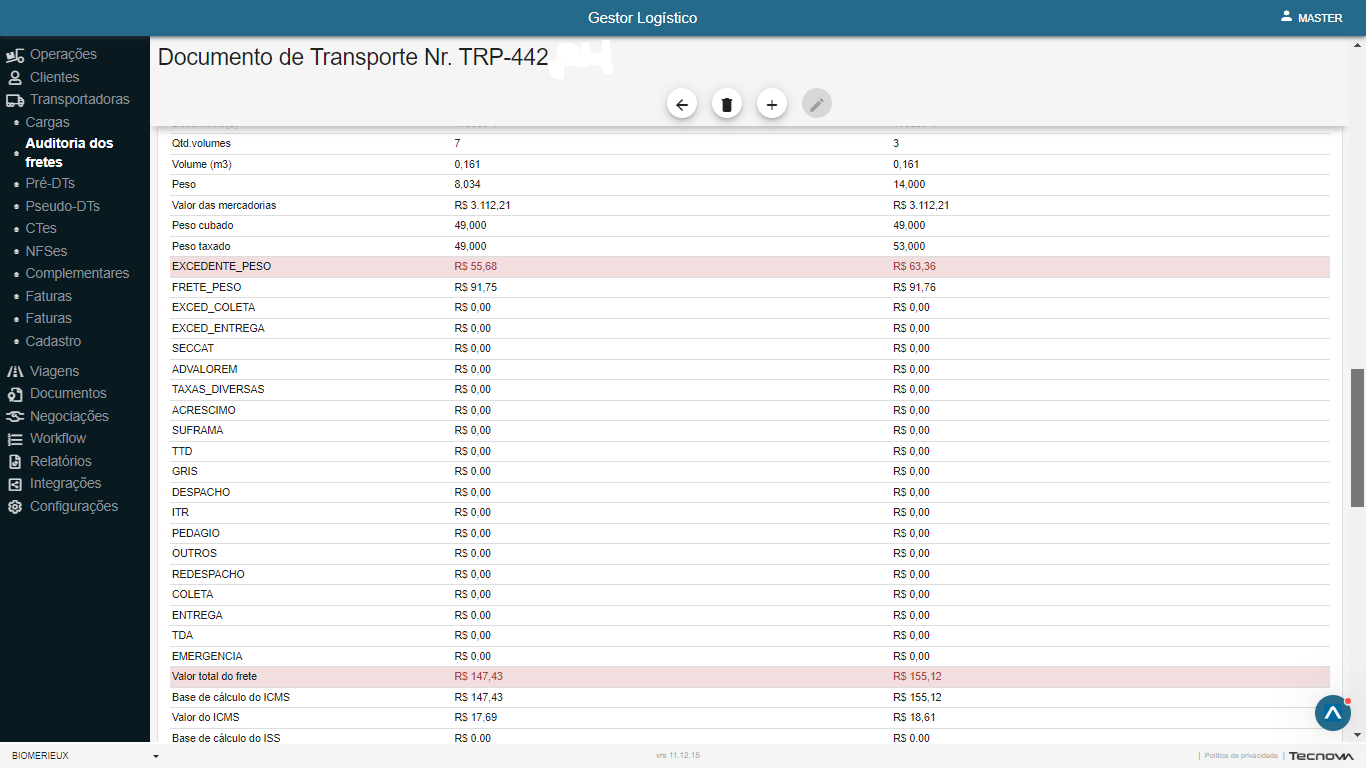The width and height of the screenshot is (1366, 768).
Task: Open the BIOMERIEUX company dropdown
Action: (x=84, y=756)
